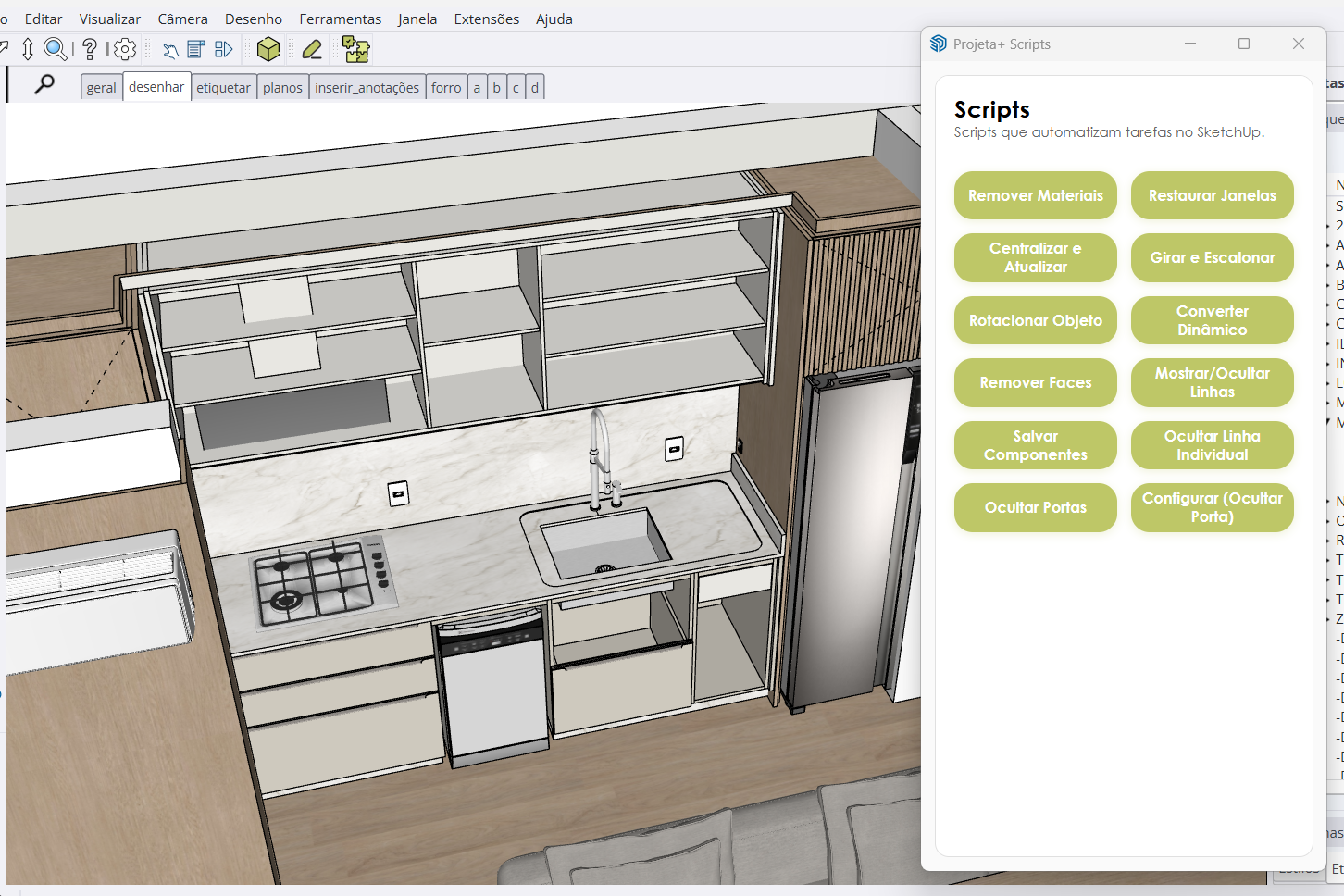
Task: Click the green cube icon in toolbar
Action: (x=268, y=49)
